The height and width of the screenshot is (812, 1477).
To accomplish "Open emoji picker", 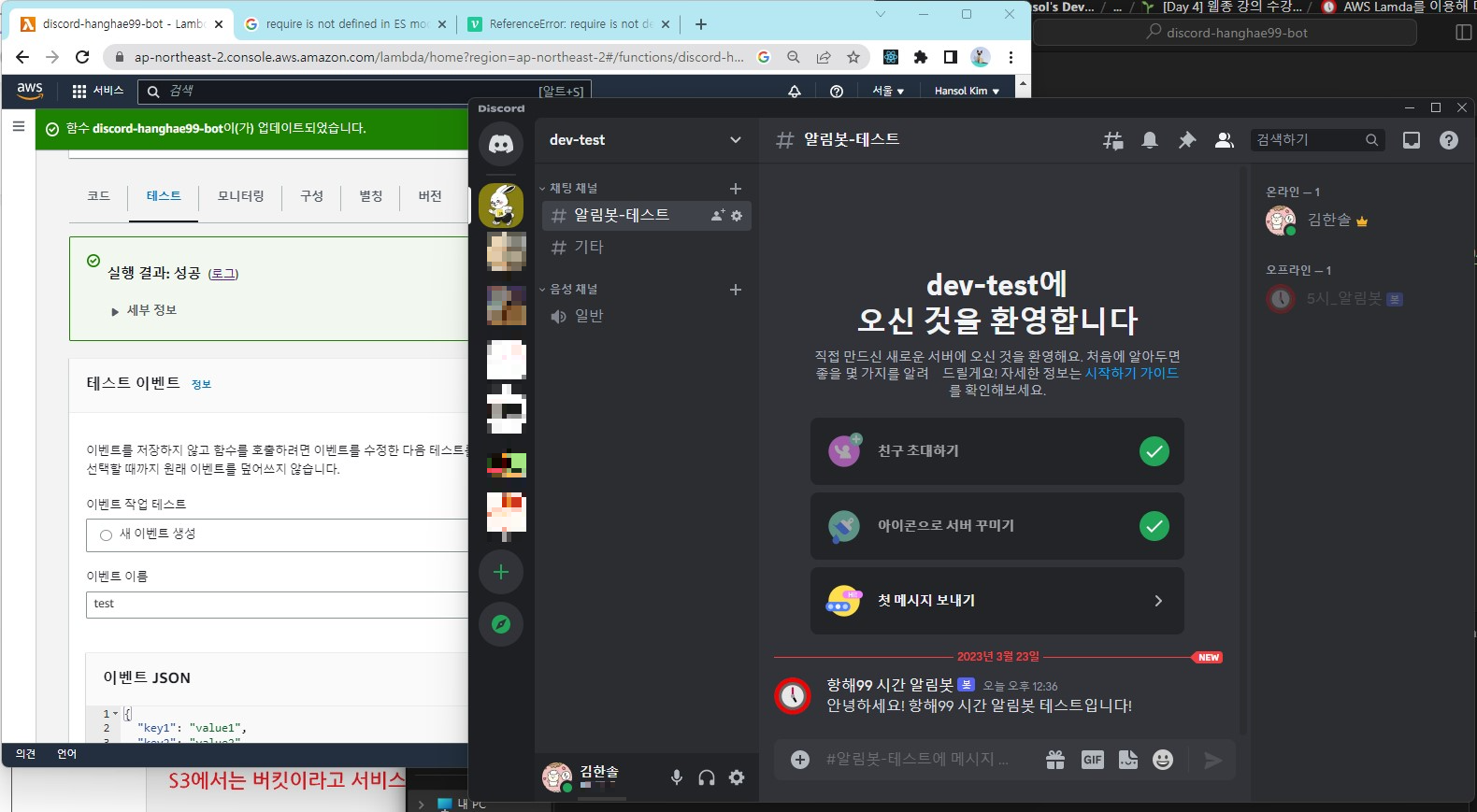I will (x=1163, y=760).
